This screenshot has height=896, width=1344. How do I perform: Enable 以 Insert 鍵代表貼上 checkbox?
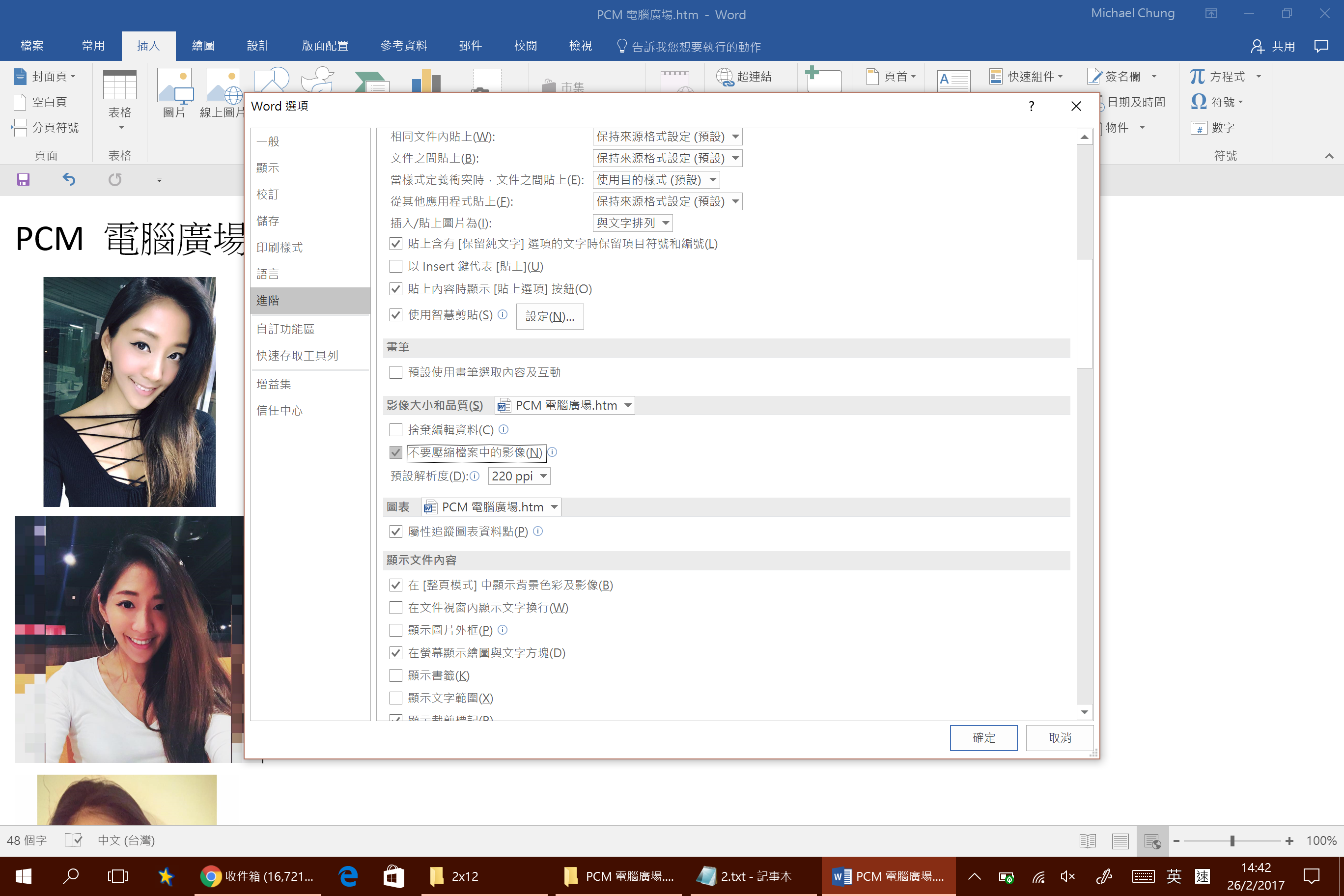pos(395,266)
